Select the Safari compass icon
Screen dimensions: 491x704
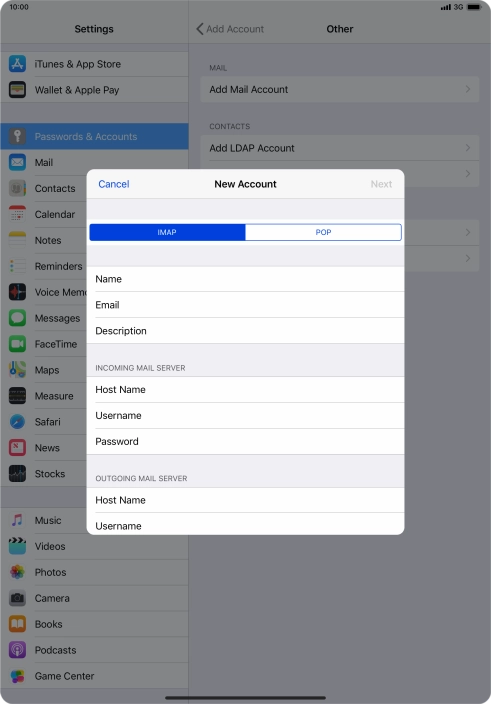coord(17,422)
